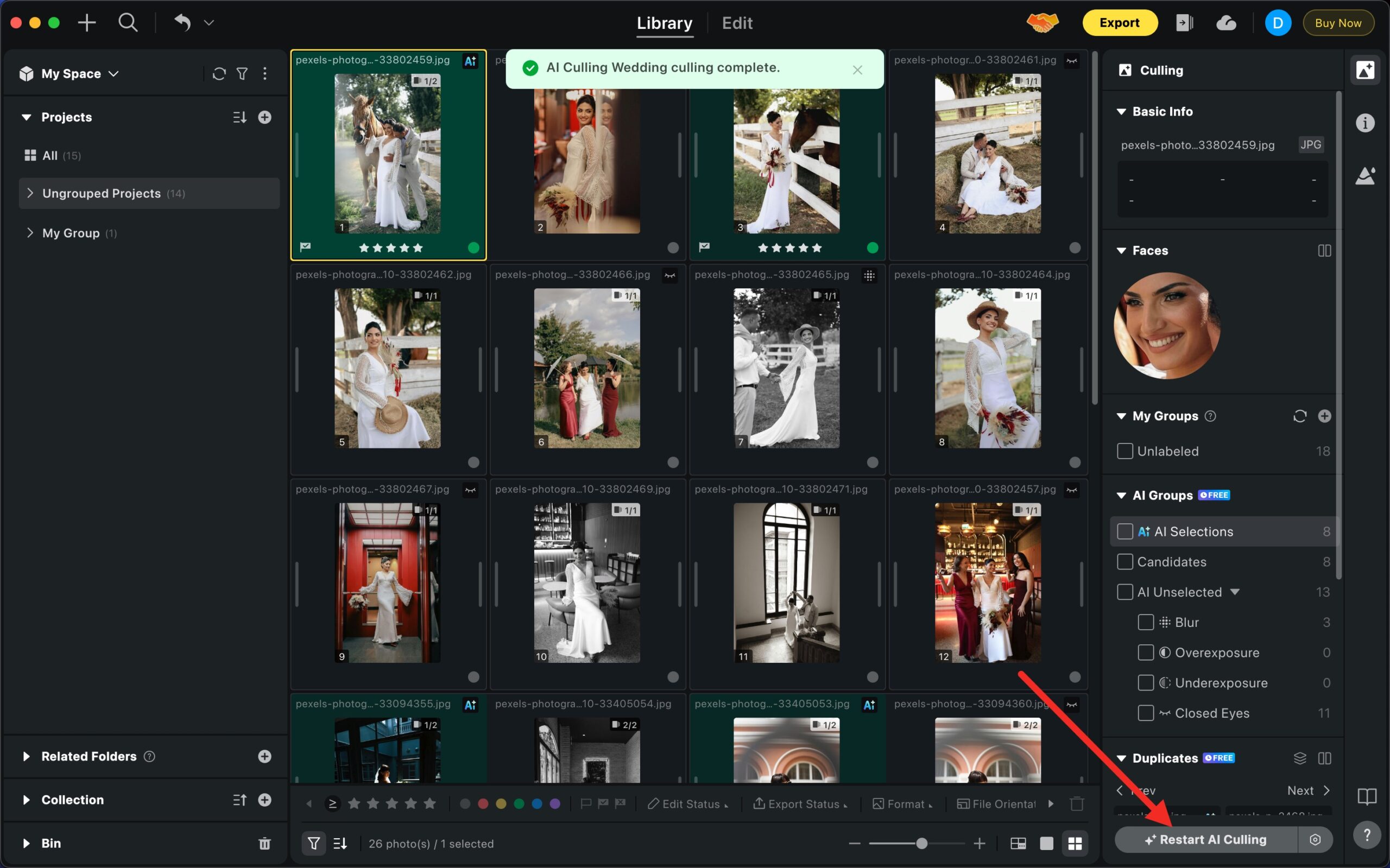This screenshot has height=868, width=1390.
Task: Click the cloud sync icon in top bar
Action: click(x=1226, y=23)
